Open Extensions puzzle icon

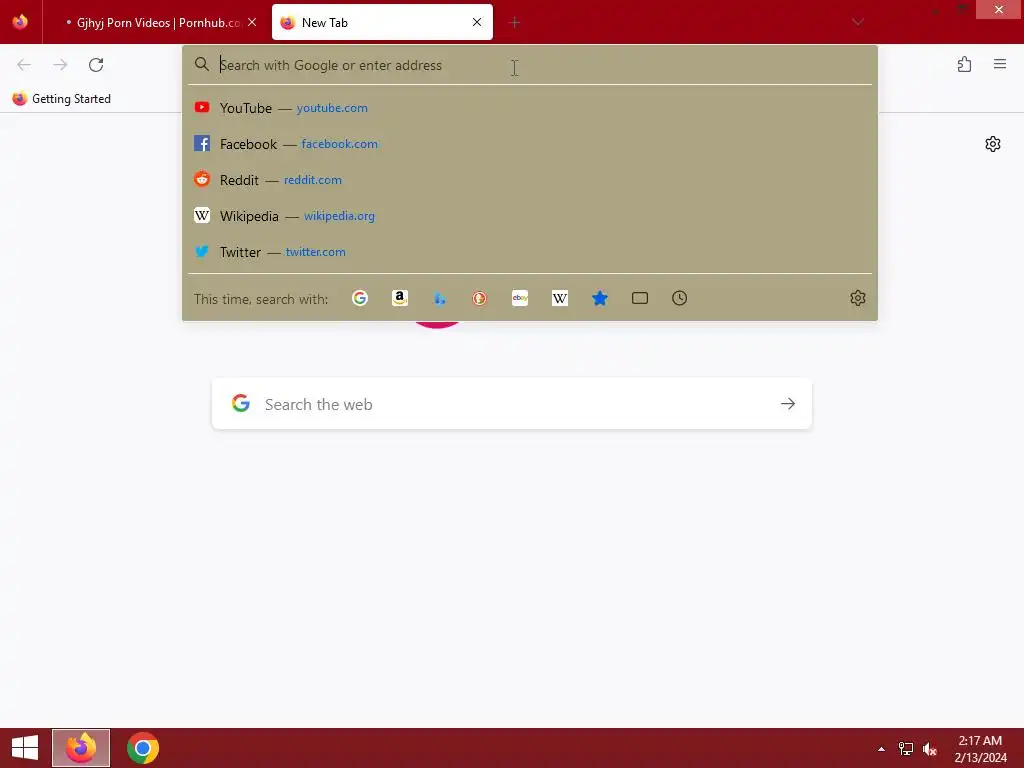(965, 65)
